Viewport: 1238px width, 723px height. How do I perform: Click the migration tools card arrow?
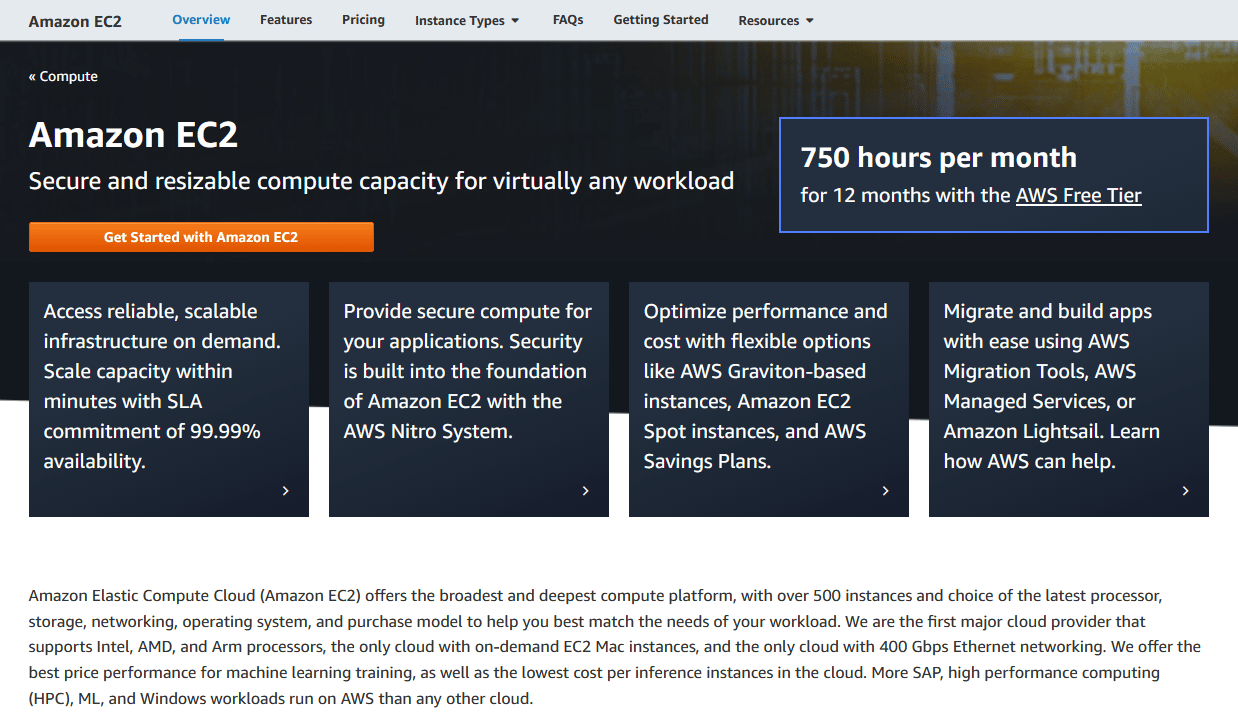tap(1185, 490)
